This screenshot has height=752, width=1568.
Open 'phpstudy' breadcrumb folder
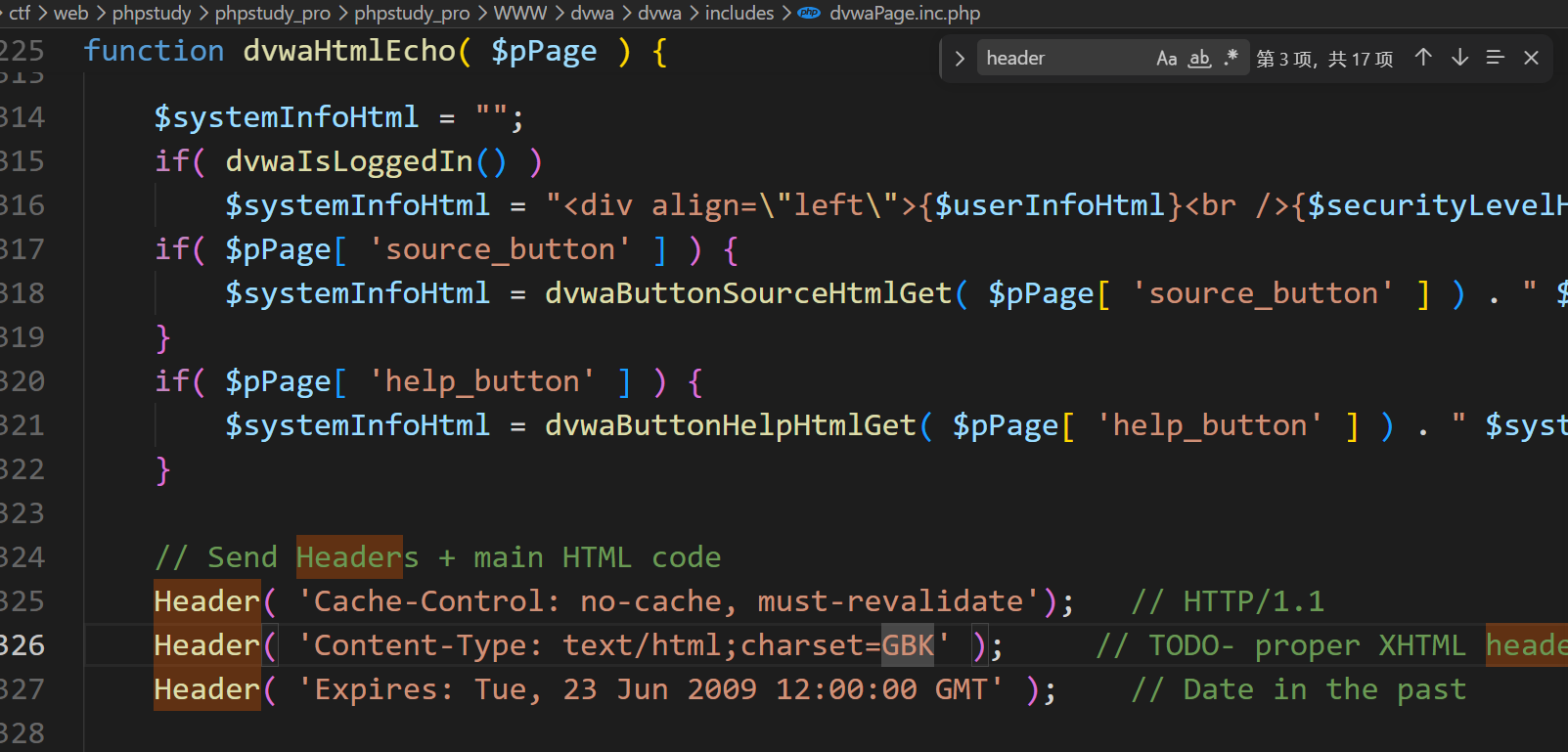(x=152, y=14)
